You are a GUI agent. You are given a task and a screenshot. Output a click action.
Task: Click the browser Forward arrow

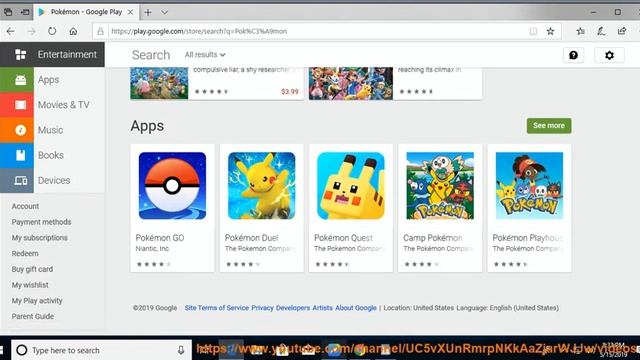click(31, 31)
